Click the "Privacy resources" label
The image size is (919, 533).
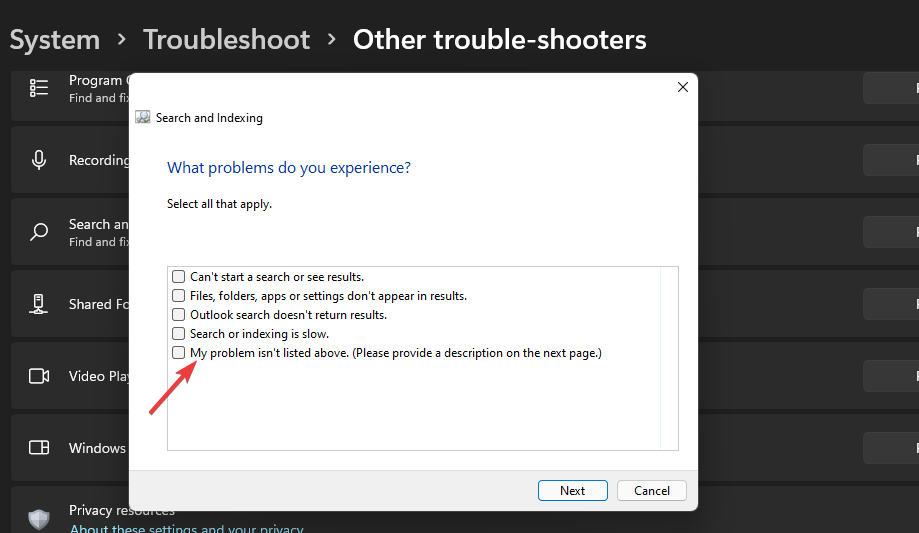point(121,511)
